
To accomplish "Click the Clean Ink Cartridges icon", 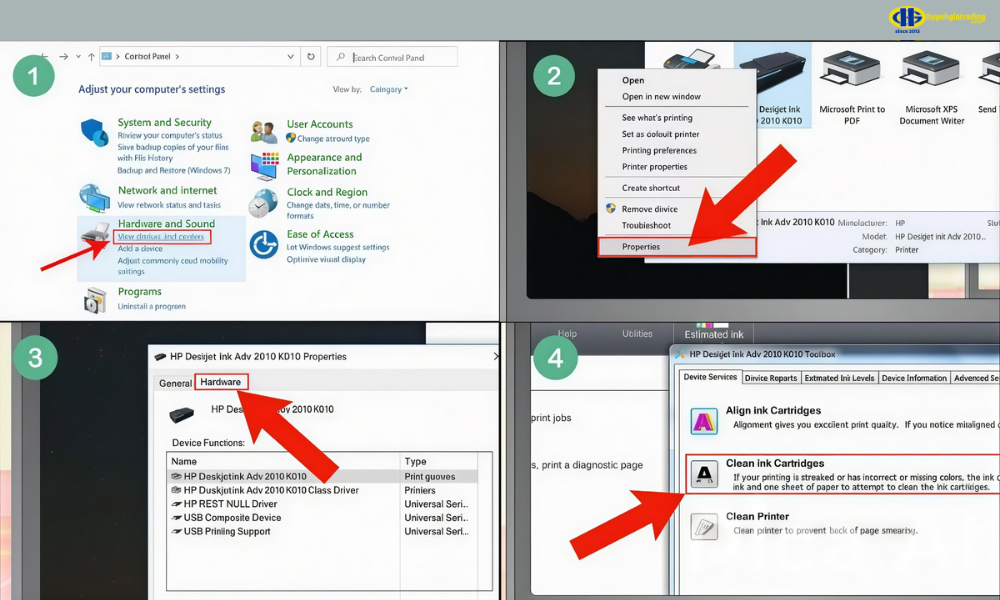I will pos(706,475).
